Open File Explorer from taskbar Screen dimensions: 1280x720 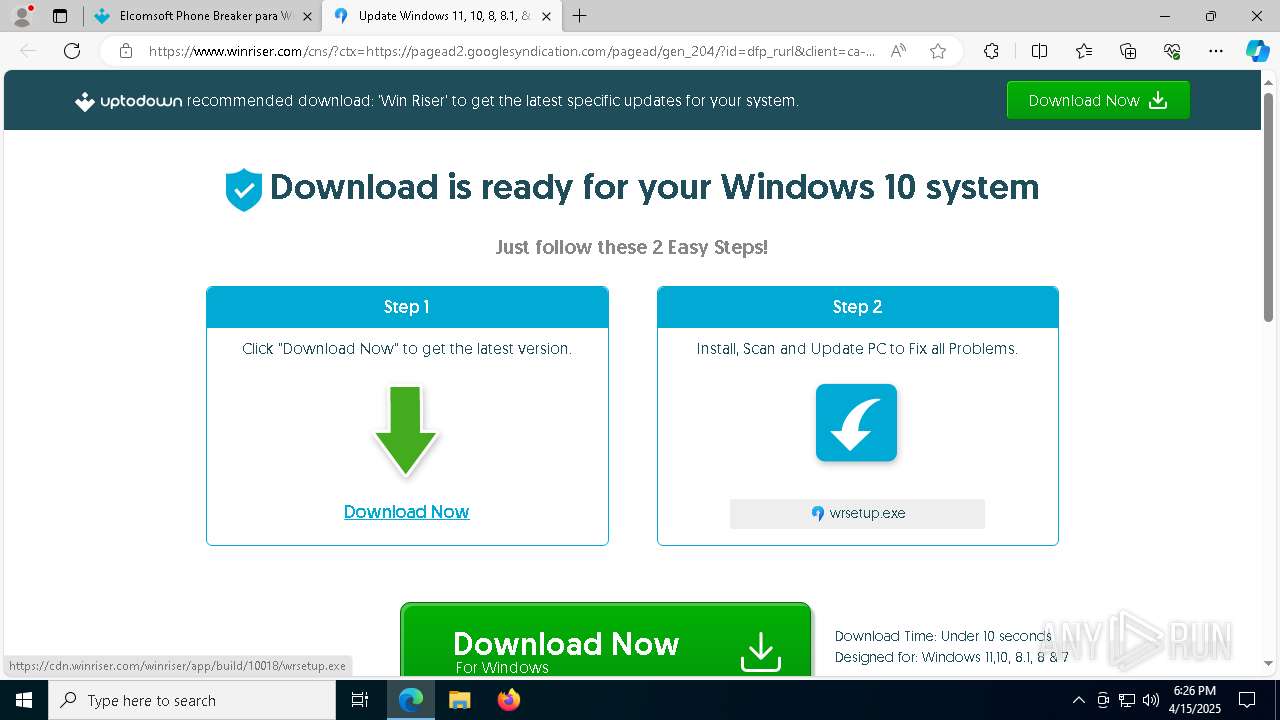[459, 700]
